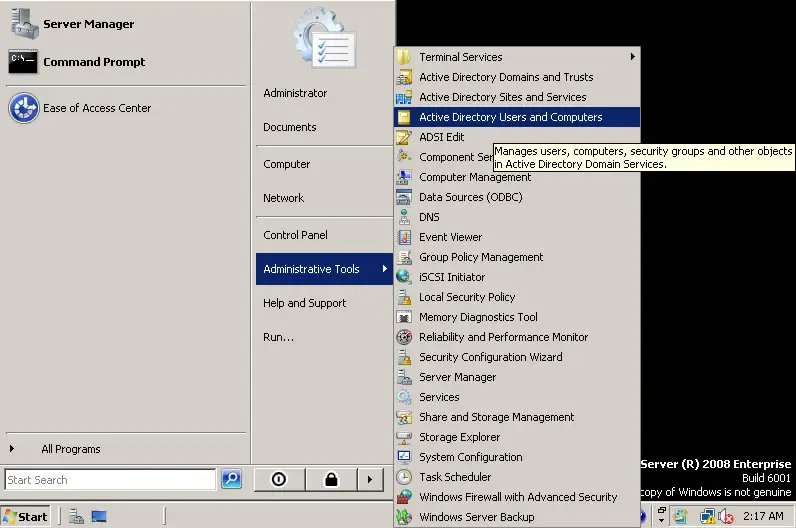Click the Start button
This screenshot has height=528, width=796.
pyautogui.click(x=26, y=517)
